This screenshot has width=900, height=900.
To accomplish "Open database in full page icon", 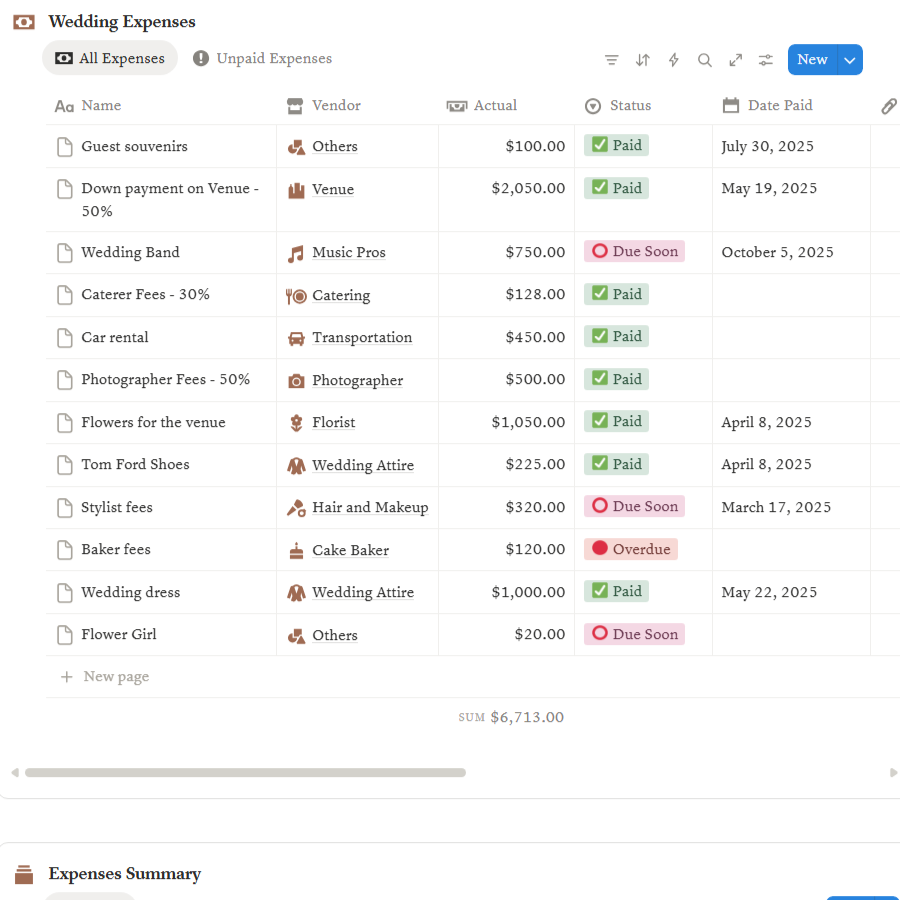I will click(735, 60).
